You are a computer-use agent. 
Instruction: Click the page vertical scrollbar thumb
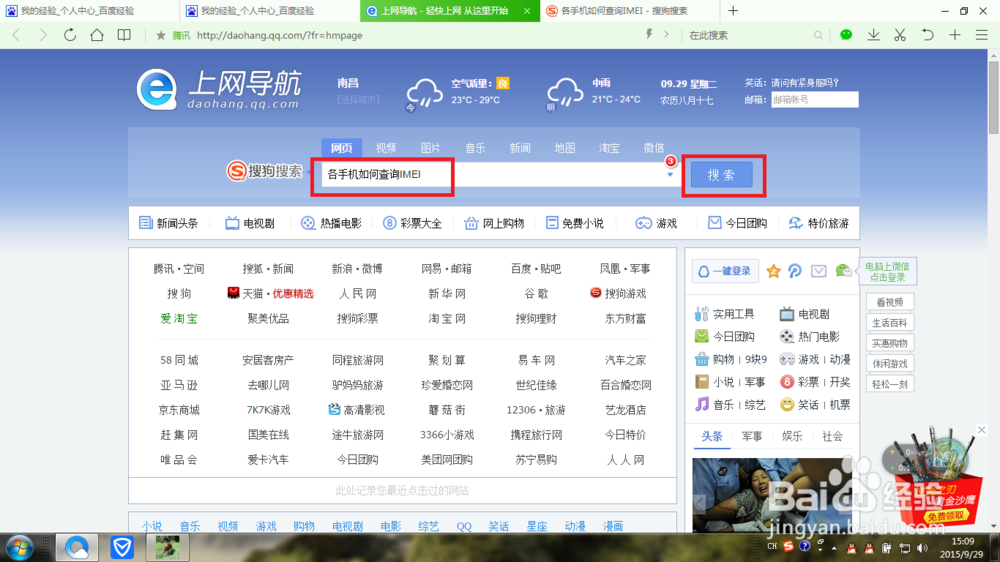tap(994, 96)
